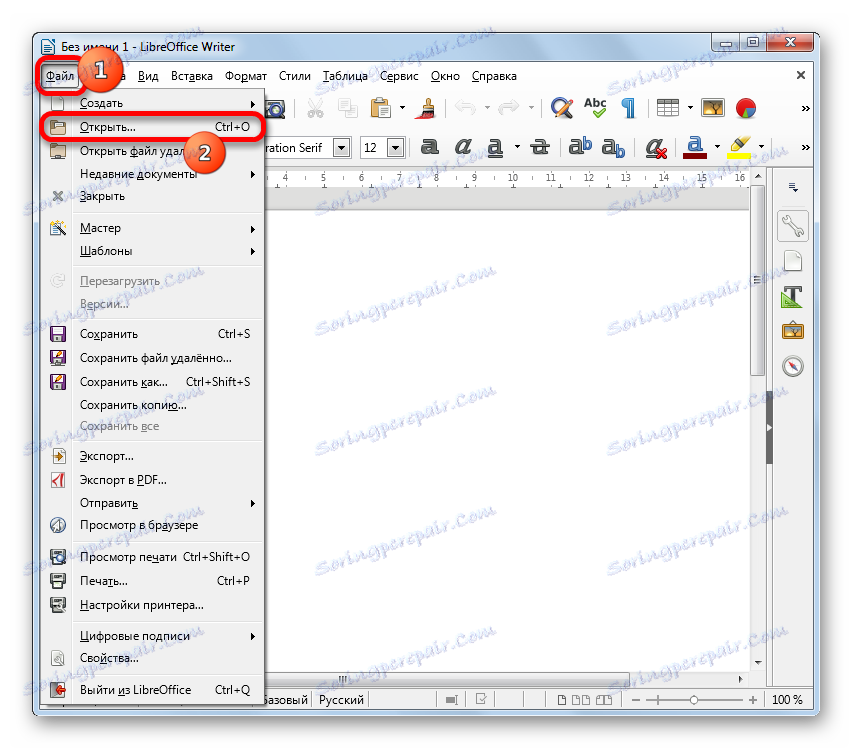Screen dimensions: 853x749
Task: Choose Печать... menu entry
Action: (151, 581)
